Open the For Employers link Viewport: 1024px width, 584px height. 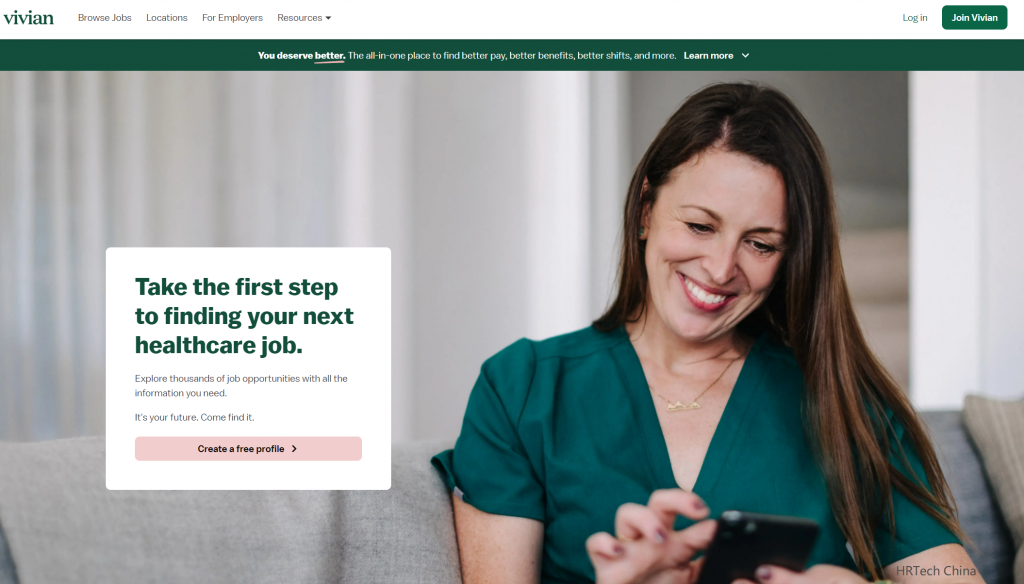(232, 18)
